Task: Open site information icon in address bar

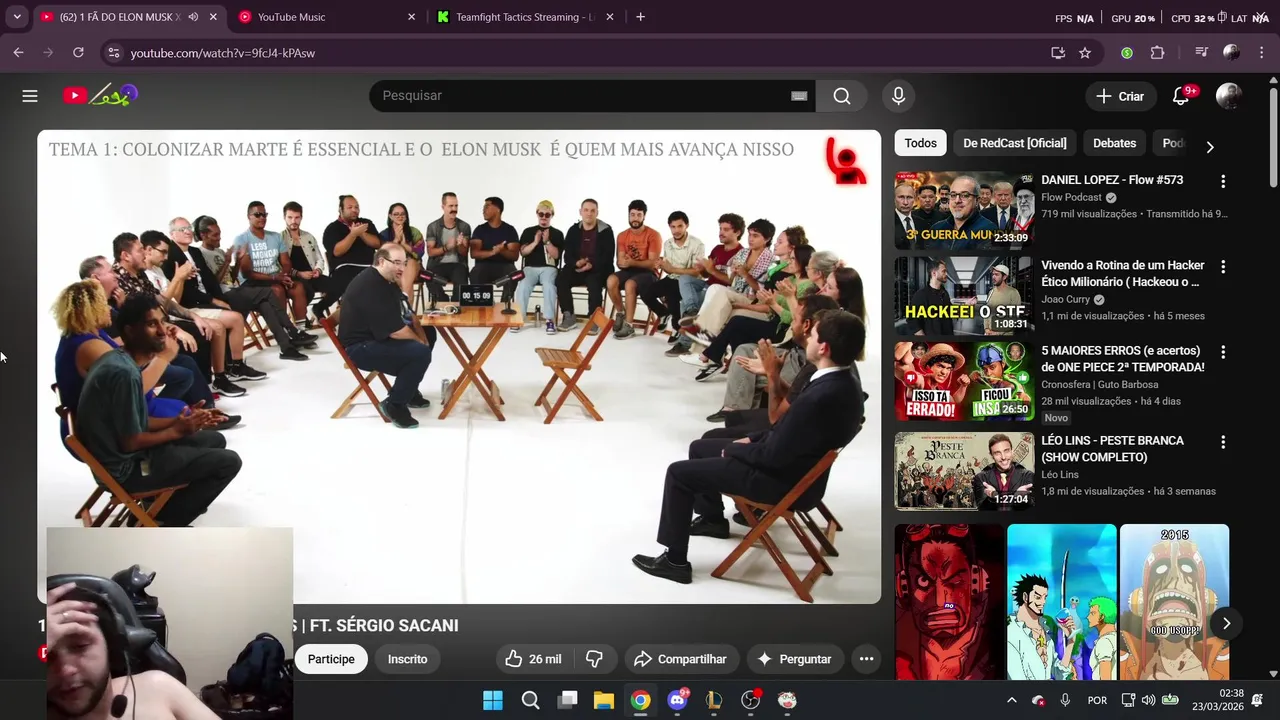Action: (x=113, y=53)
